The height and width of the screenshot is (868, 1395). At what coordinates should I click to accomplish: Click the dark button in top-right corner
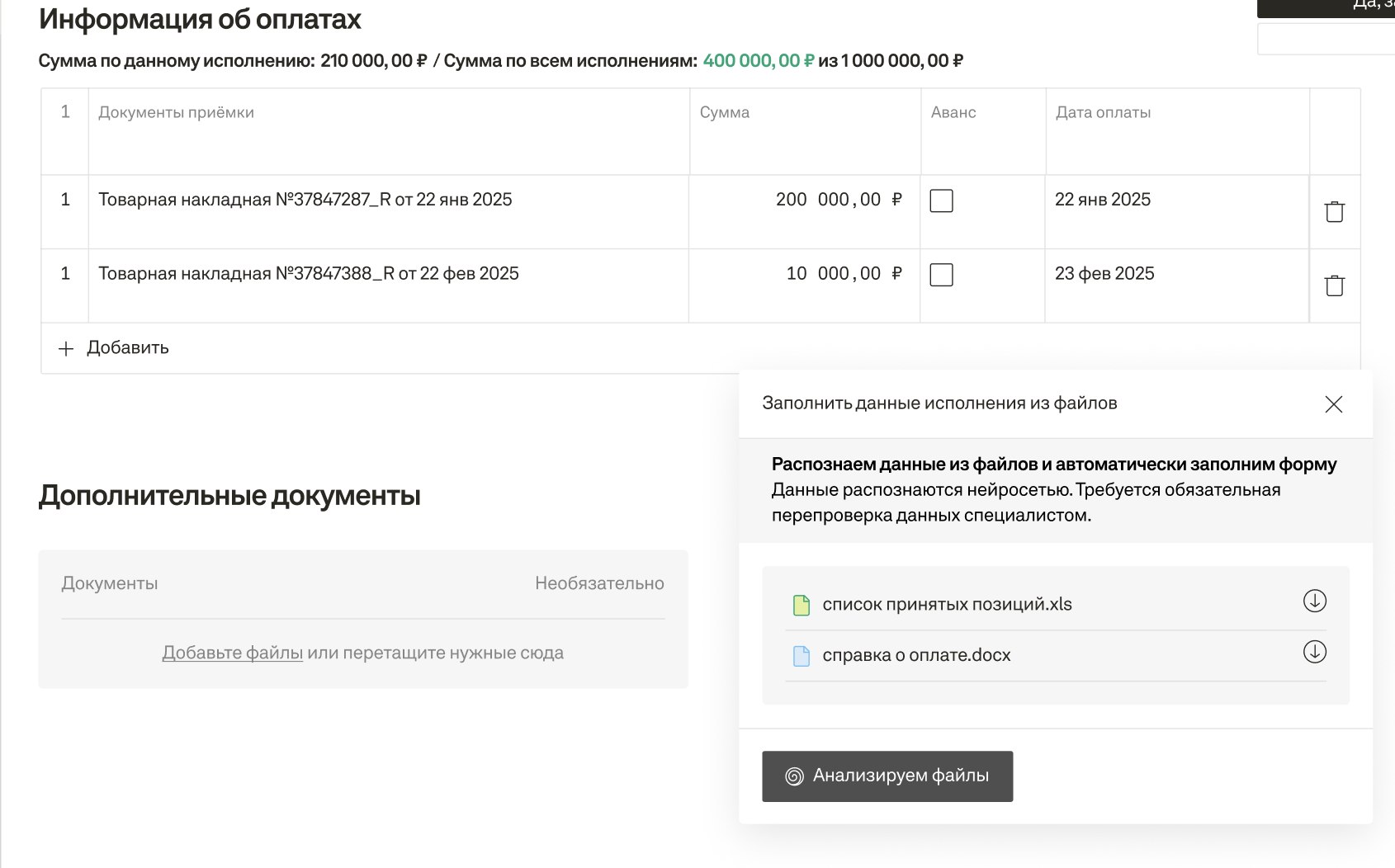[x=1326, y=7]
